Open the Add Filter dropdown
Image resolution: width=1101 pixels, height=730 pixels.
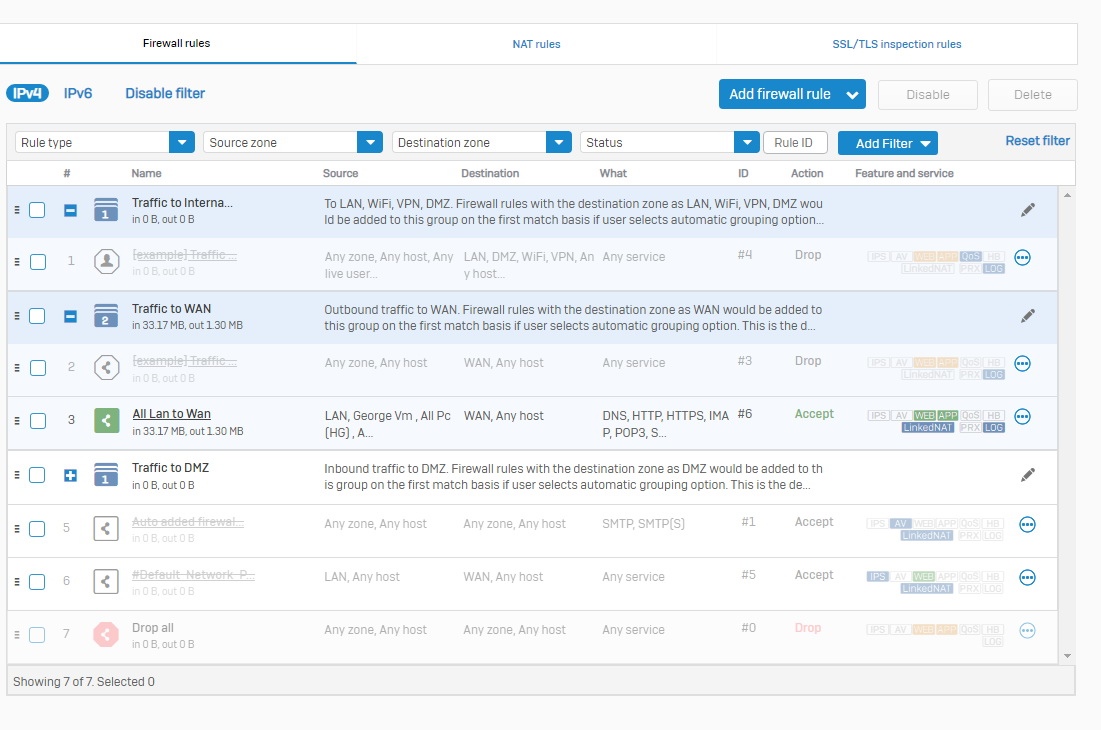(x=888, y=143)
